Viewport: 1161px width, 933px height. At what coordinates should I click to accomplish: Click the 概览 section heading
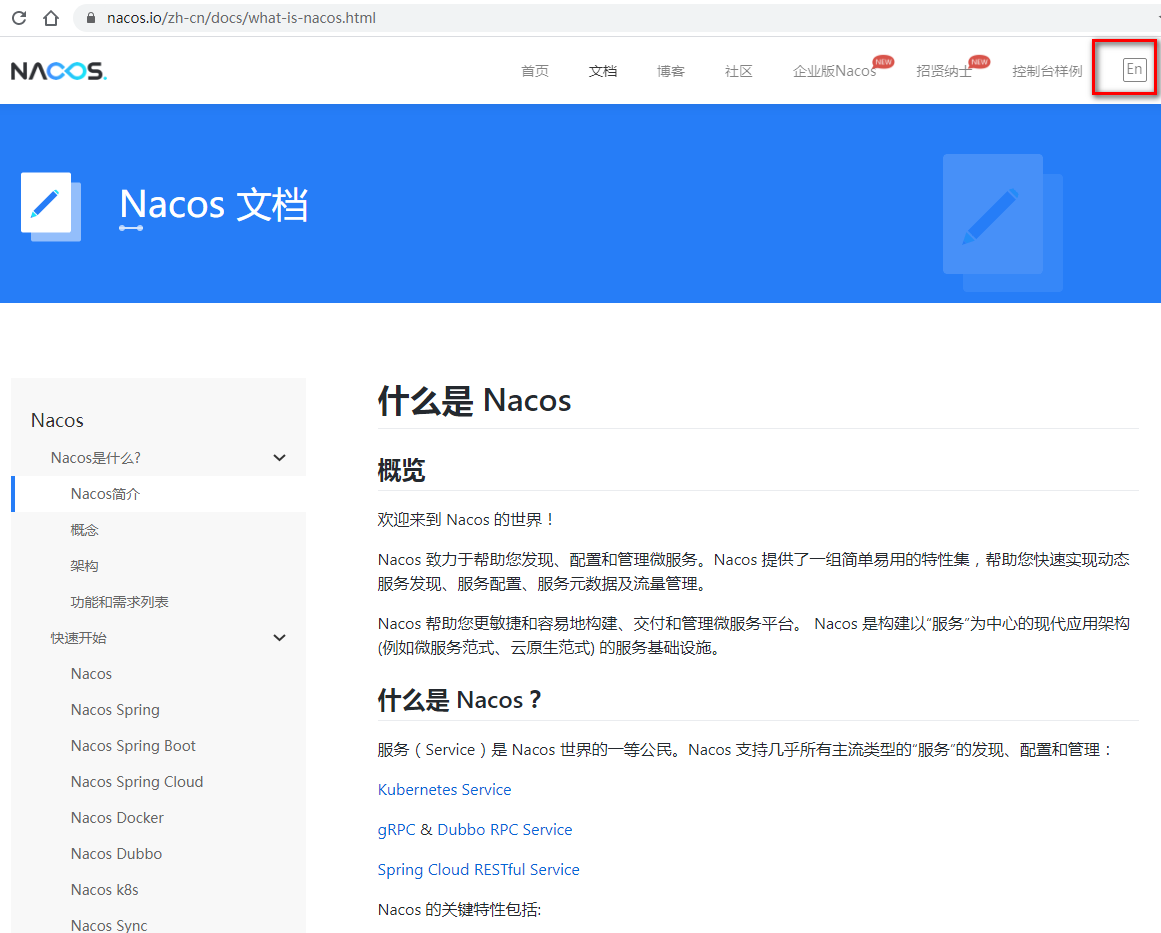coord(401,470)
